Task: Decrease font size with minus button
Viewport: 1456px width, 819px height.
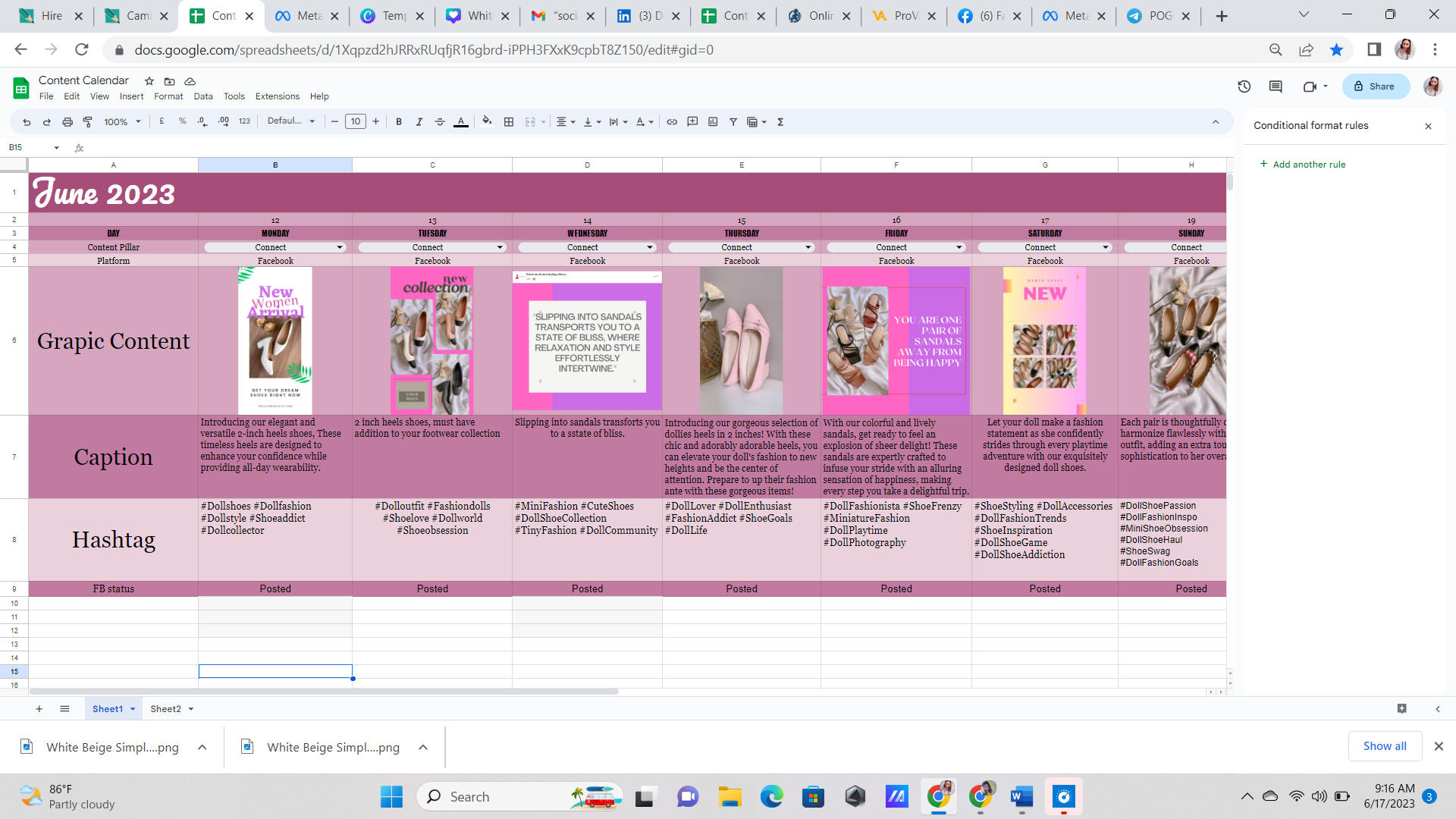Action: click(x=334, y=121)
